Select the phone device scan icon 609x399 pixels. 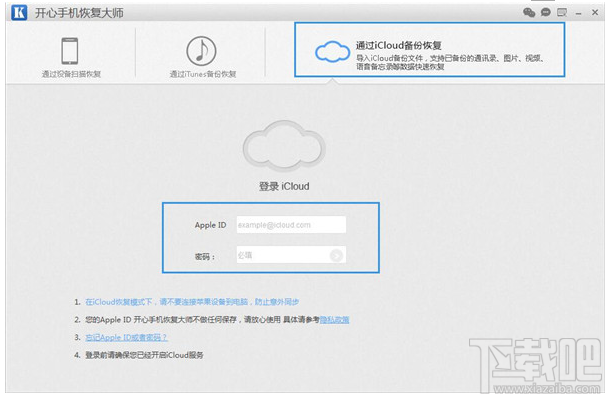(70, 51)
